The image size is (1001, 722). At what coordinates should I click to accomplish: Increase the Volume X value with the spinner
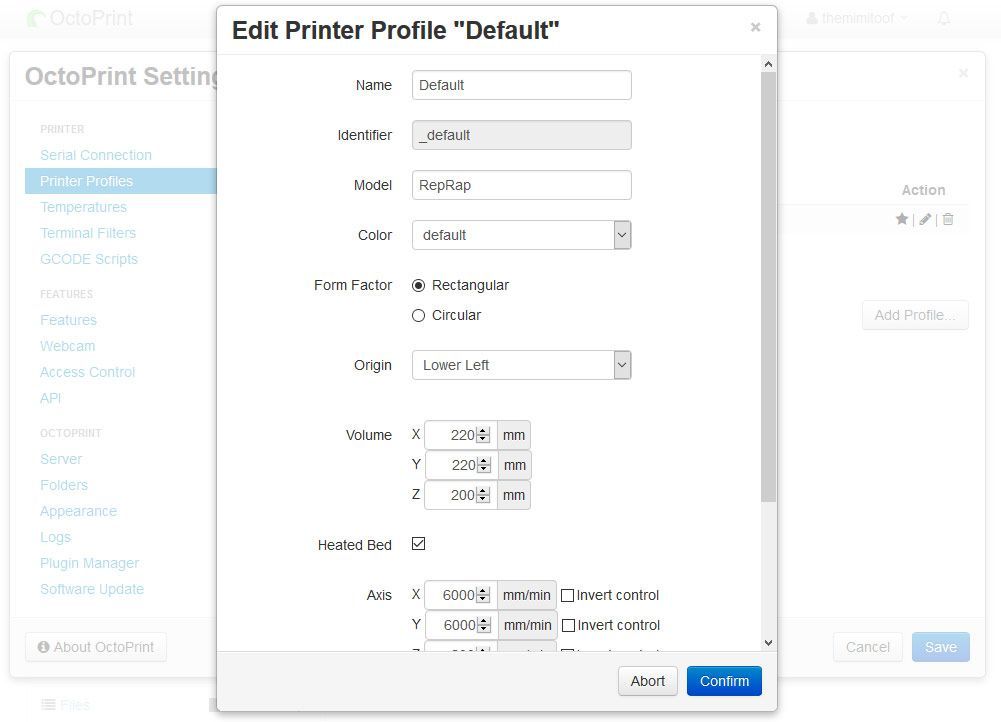(x=483, y=431)
